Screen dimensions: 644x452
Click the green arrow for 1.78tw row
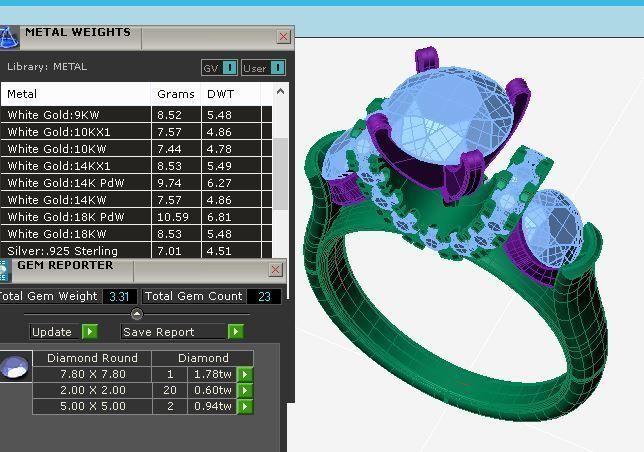(245, 374)
